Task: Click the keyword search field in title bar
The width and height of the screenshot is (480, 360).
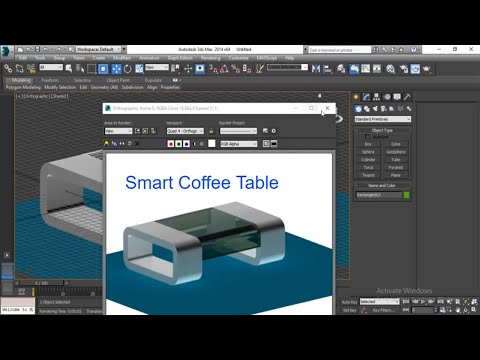Action: [339, 50]
